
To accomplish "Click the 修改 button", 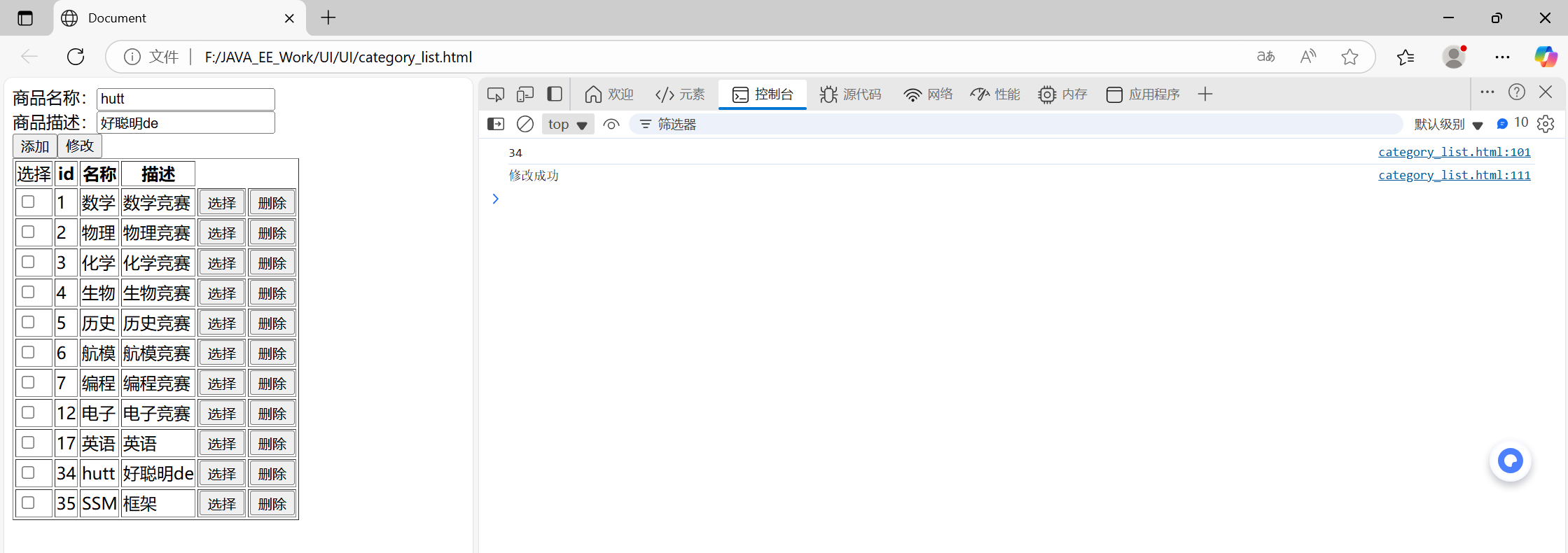I will [x=80, y=146].
